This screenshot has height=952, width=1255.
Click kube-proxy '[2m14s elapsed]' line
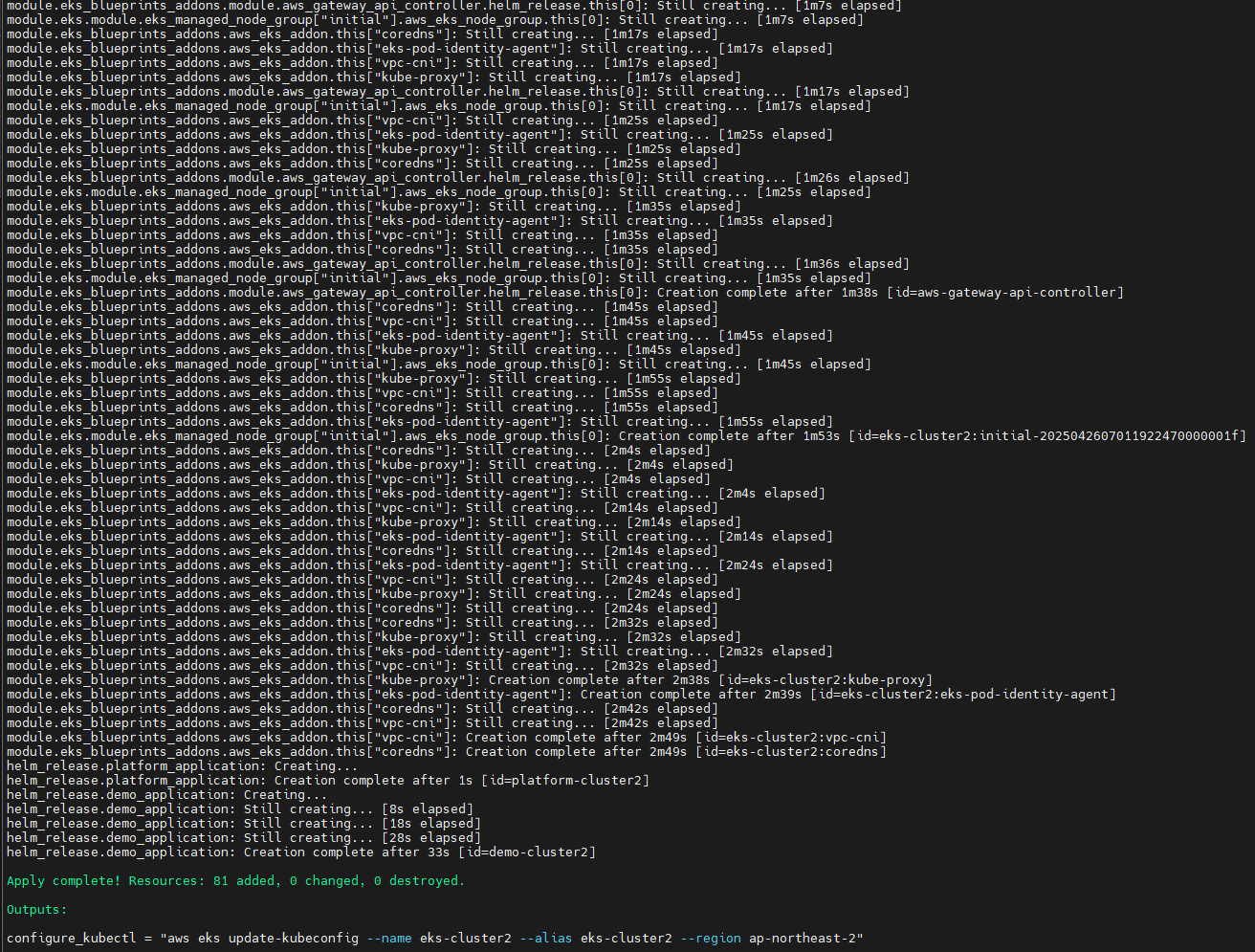click(374, 521)
